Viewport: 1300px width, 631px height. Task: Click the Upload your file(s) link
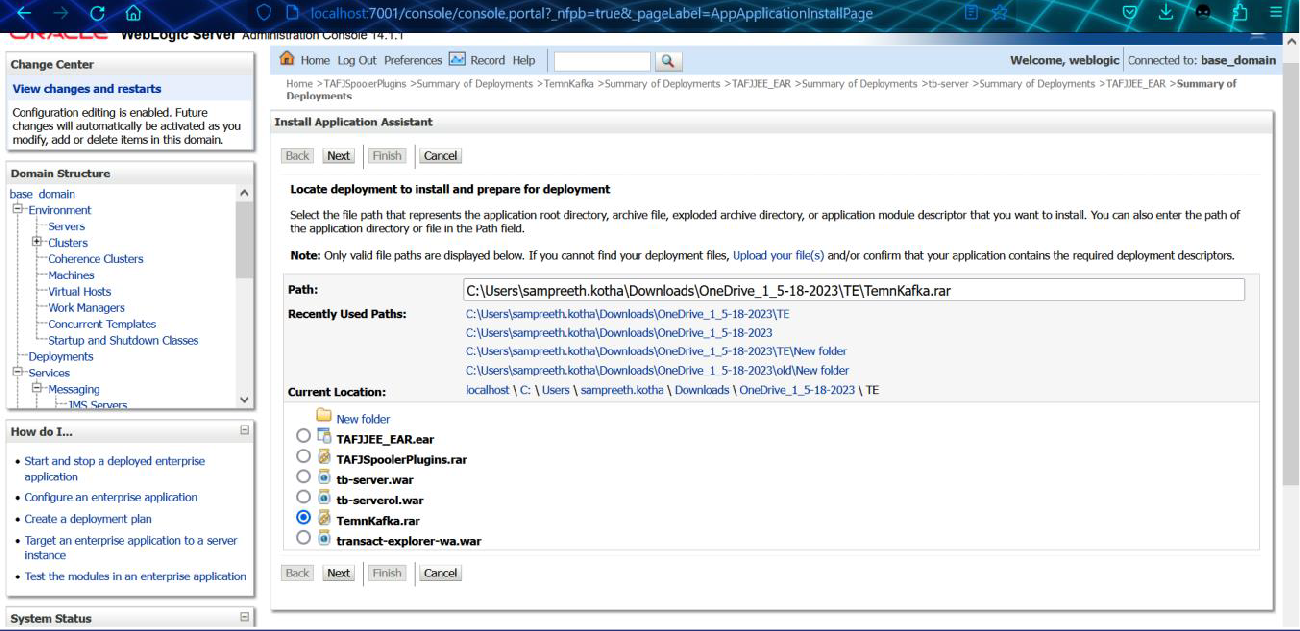[778, 255]
